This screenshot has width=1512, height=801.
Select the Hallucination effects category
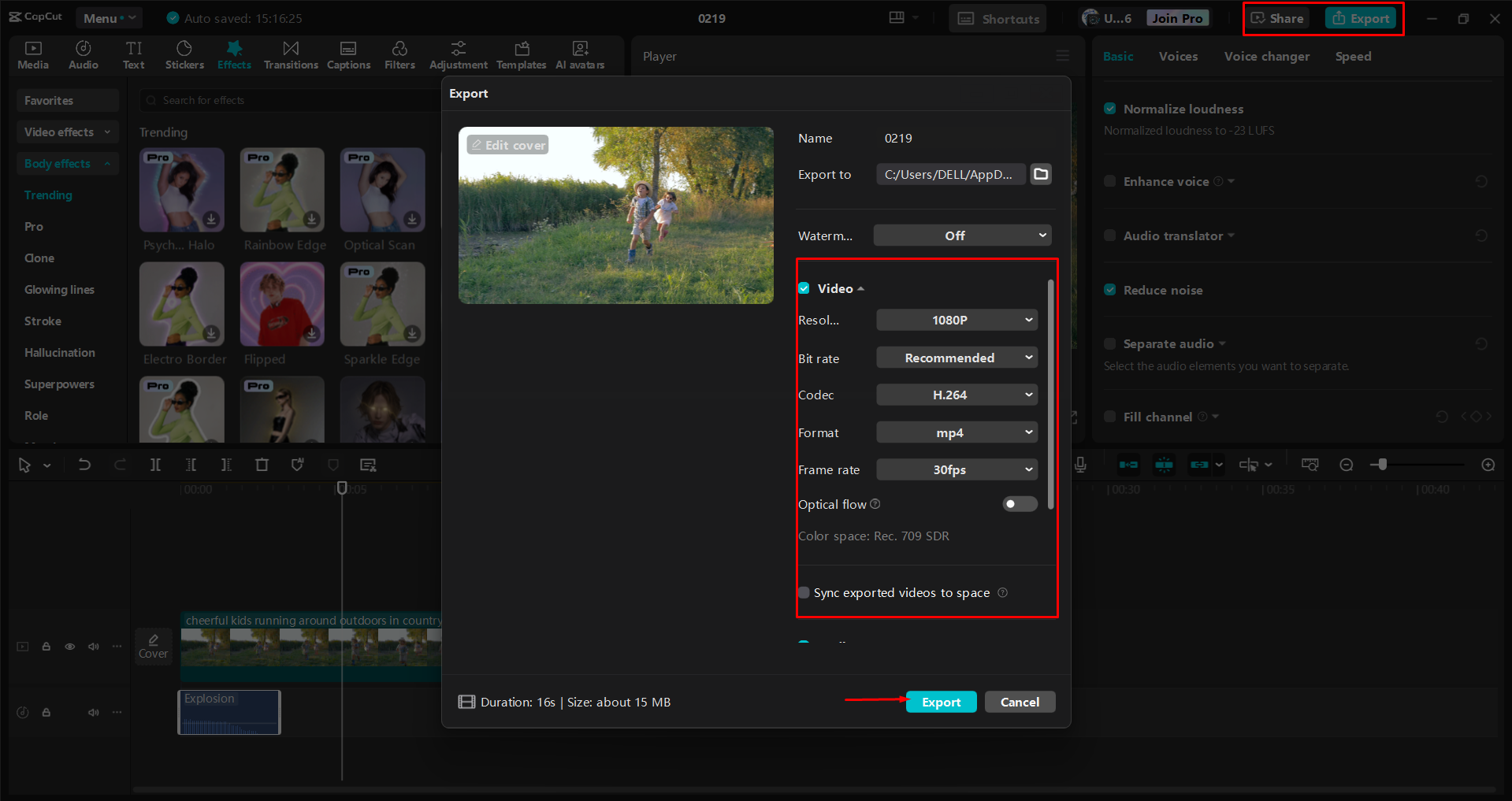(x=60, y=352)
